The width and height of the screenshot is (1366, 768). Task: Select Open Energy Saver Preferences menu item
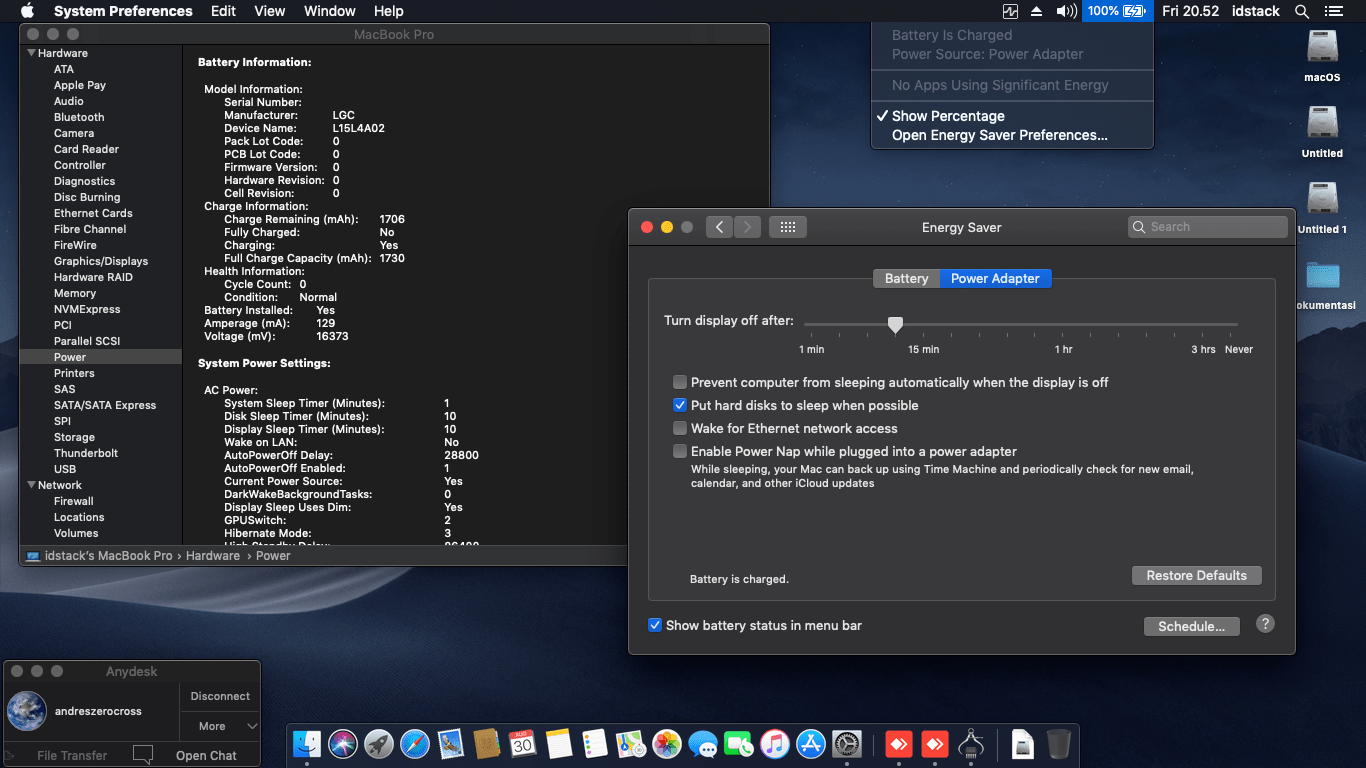click(x=999, y=135)
